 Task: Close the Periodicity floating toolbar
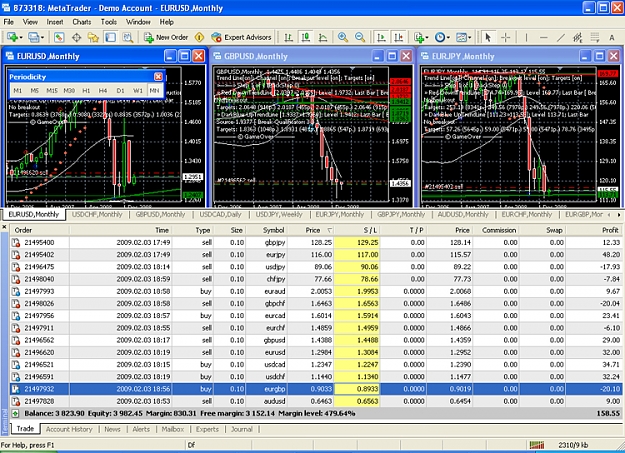pos(158,77)
